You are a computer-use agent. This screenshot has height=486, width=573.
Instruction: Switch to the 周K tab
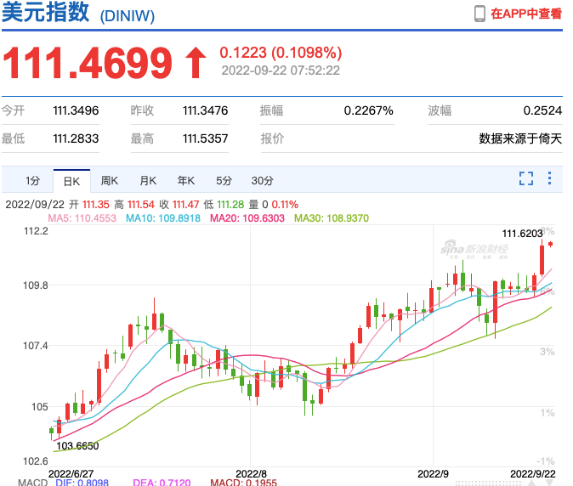tap(110, 181)
